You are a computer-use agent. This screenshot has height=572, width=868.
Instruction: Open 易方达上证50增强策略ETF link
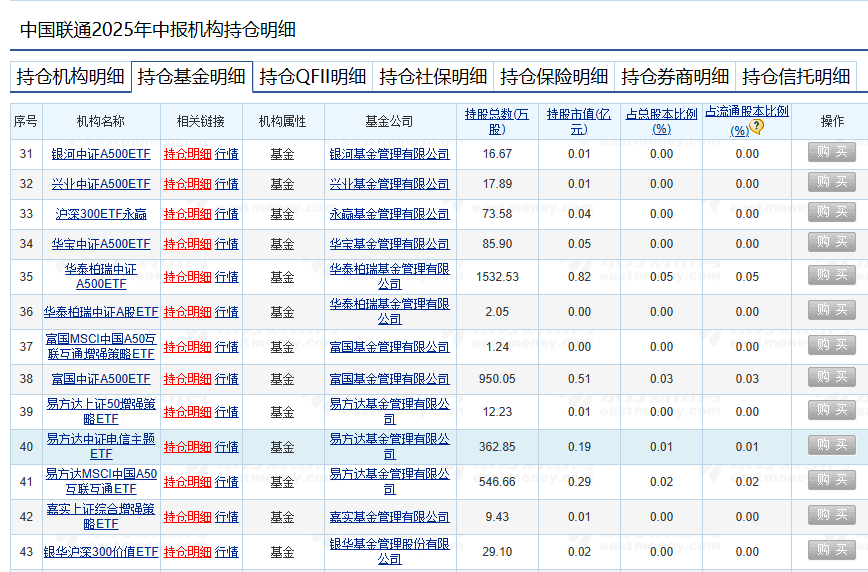[x=101, y=411]
